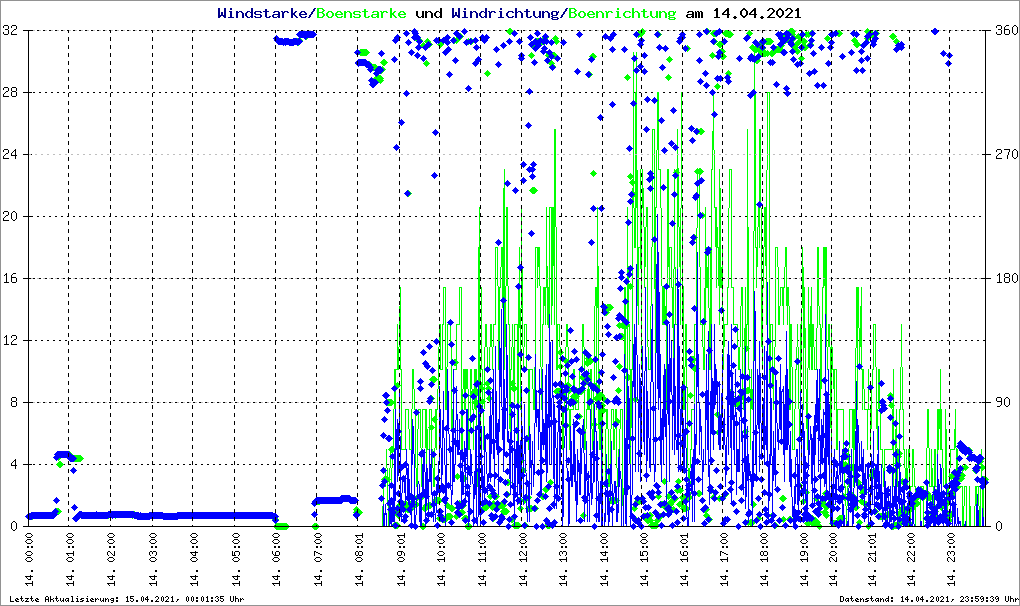Click the Letzte Aktualisierung footer text

tap(123, 599)
